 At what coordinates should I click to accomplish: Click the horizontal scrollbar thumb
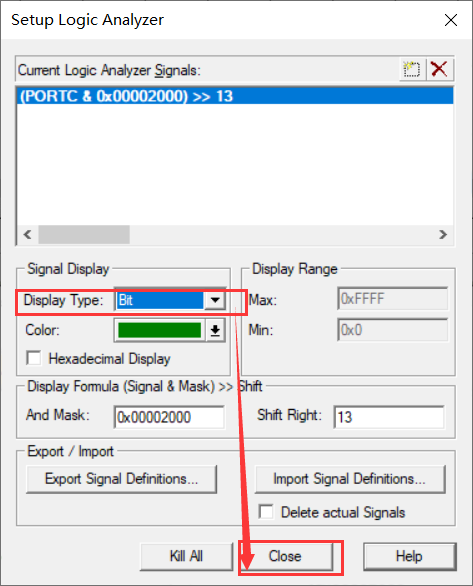point(84,235)
